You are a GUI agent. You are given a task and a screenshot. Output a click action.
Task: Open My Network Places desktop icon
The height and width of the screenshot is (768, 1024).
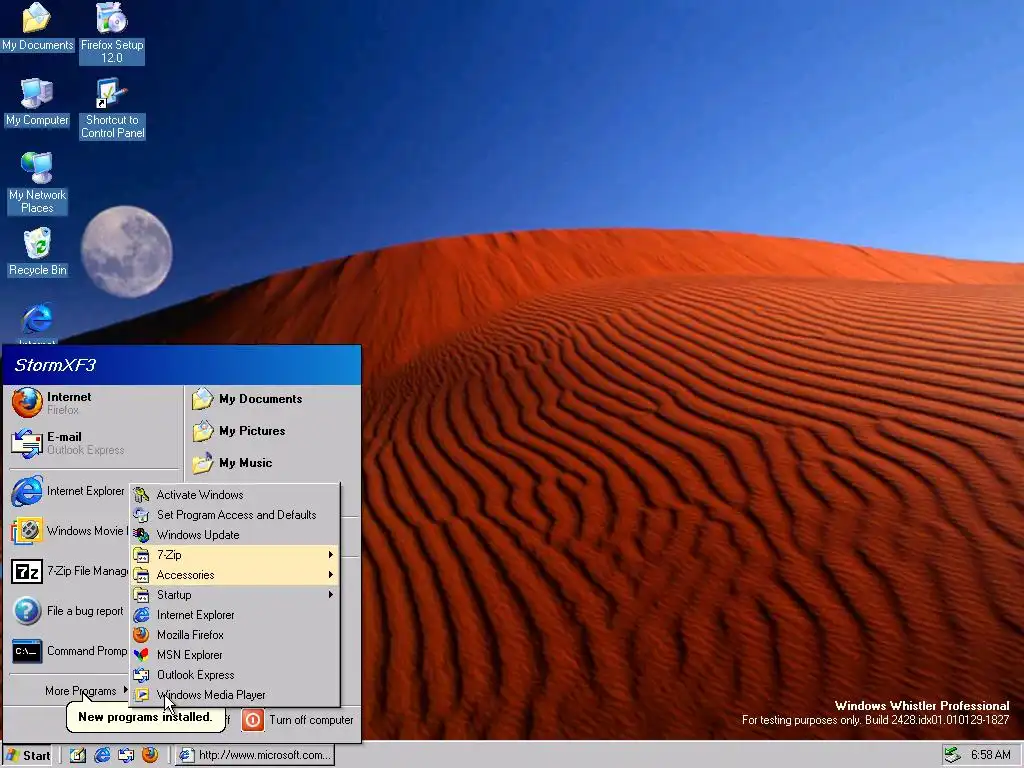pos(37,183)
